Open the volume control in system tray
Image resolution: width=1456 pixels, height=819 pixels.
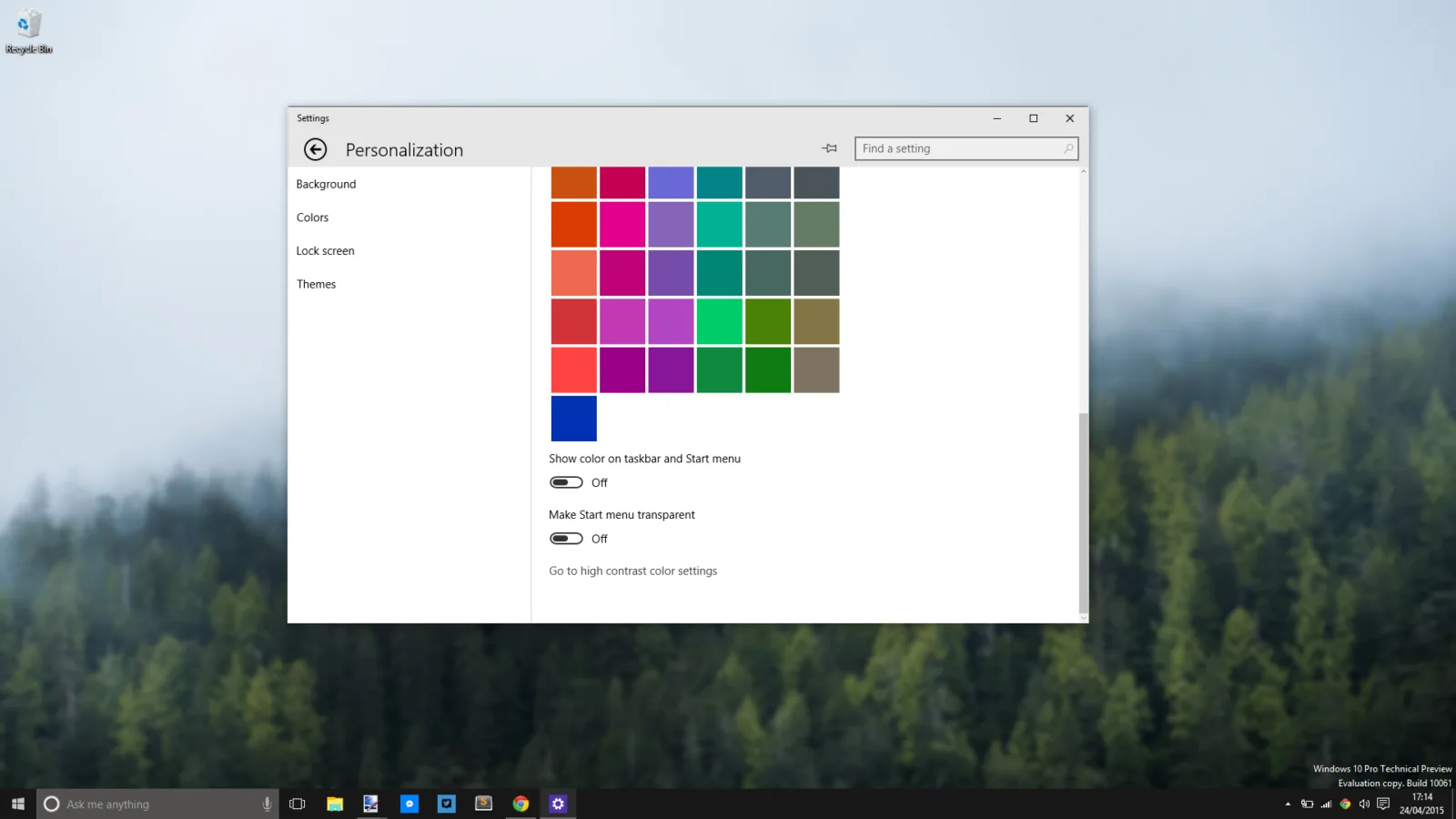coord(1364,804)
